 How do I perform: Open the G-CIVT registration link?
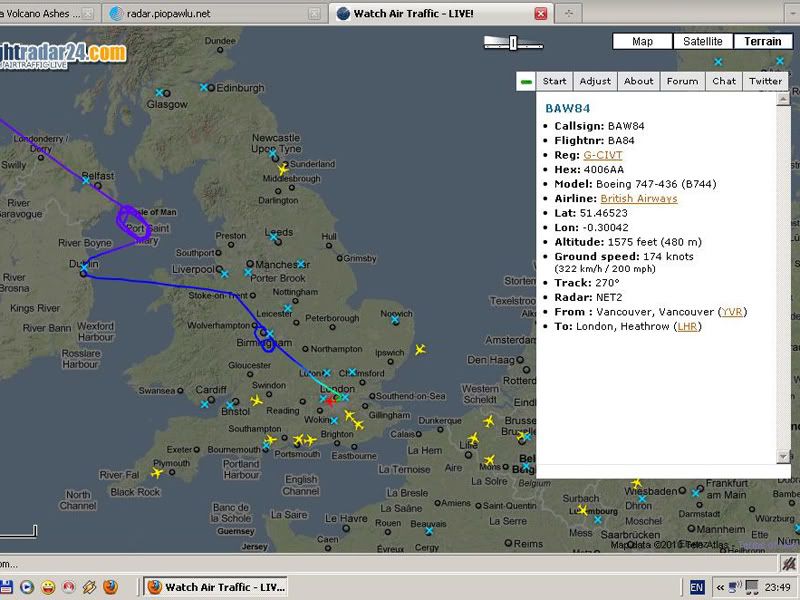603,155
